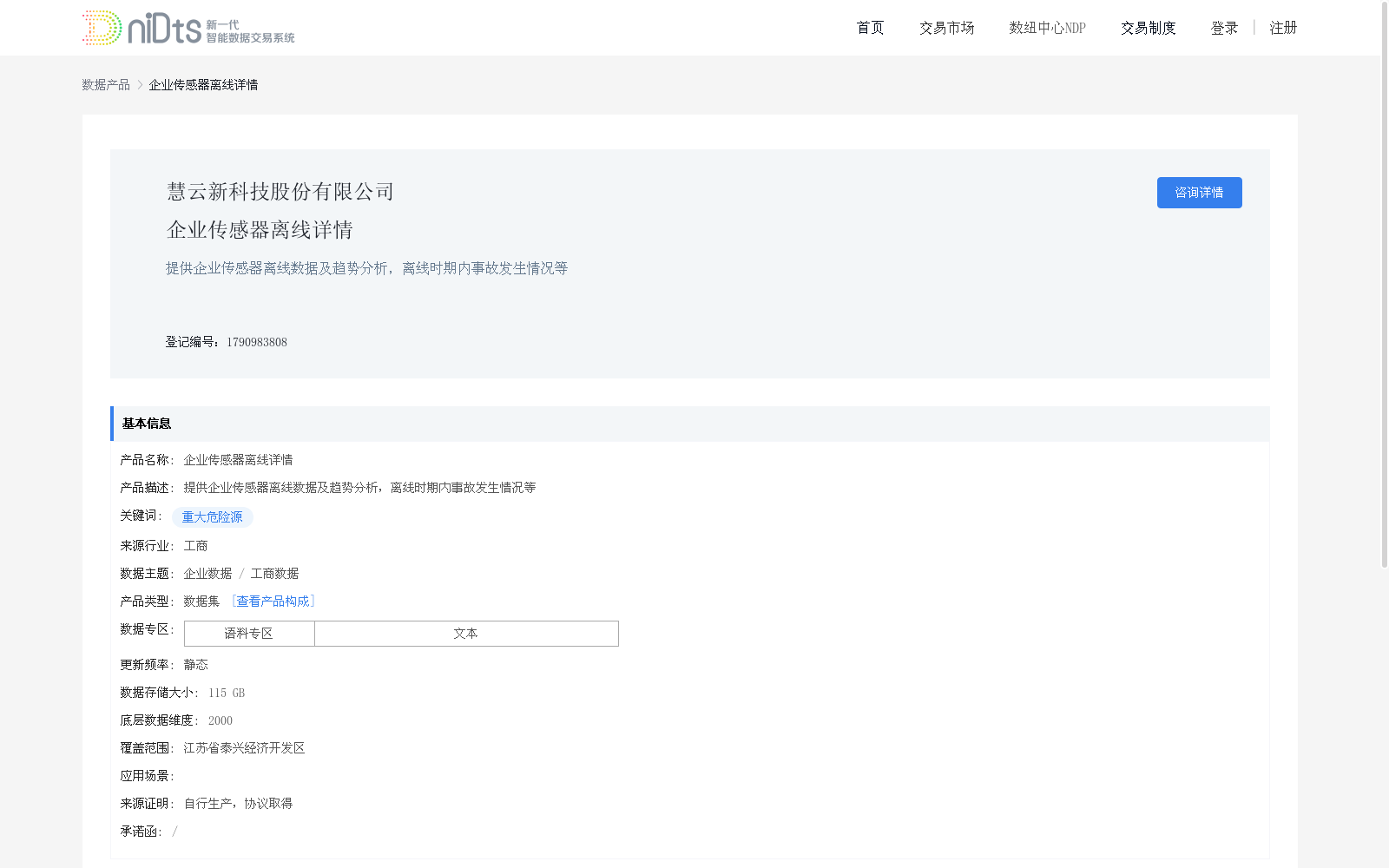Viewport: 1389px width, 868px height.
Task: Open 数纽中心NDP navigation item
Action: tap(1047, 28)
